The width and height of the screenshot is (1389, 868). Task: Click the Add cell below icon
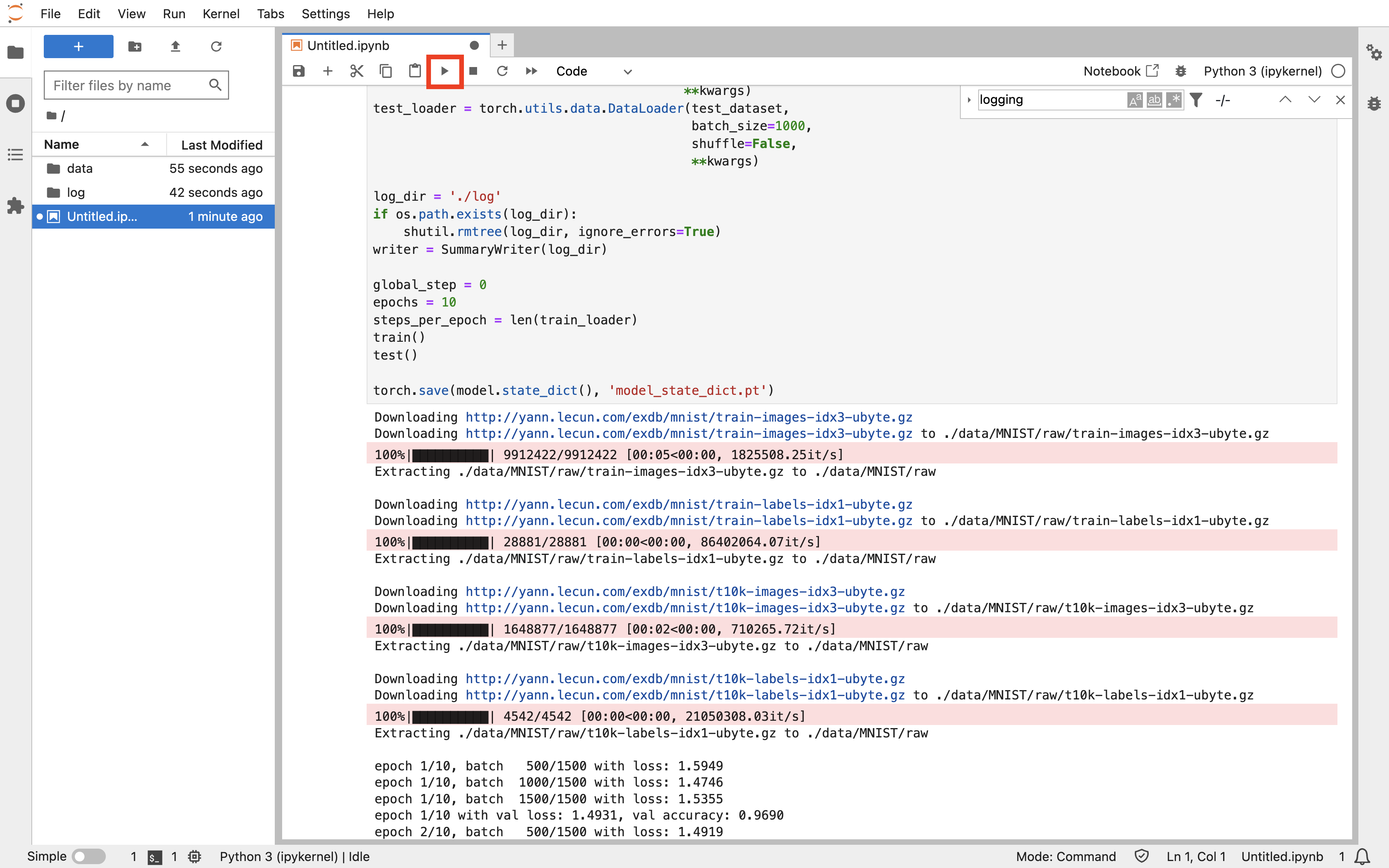(x=327, y=71)
